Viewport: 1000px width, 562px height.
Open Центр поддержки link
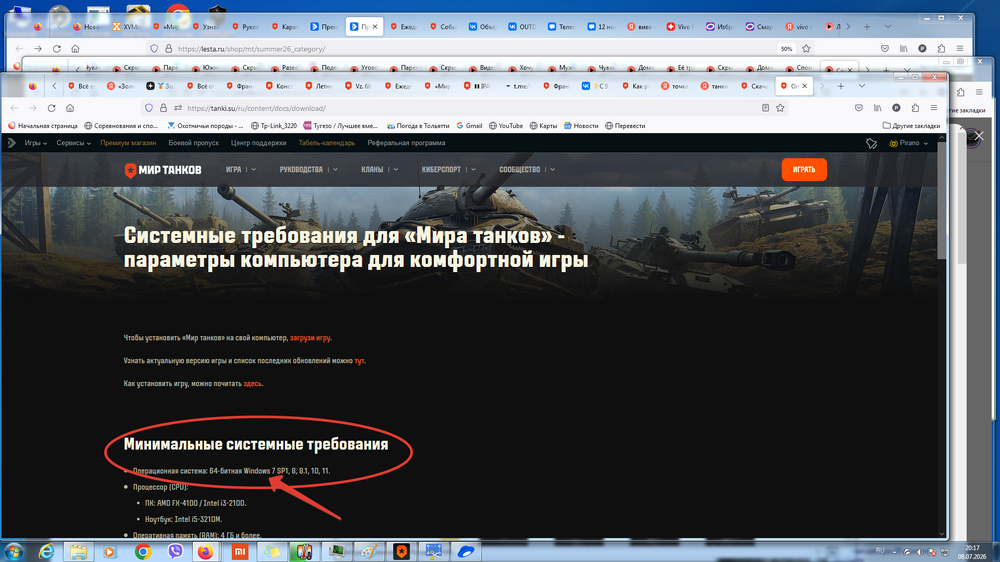pos(258,143)
